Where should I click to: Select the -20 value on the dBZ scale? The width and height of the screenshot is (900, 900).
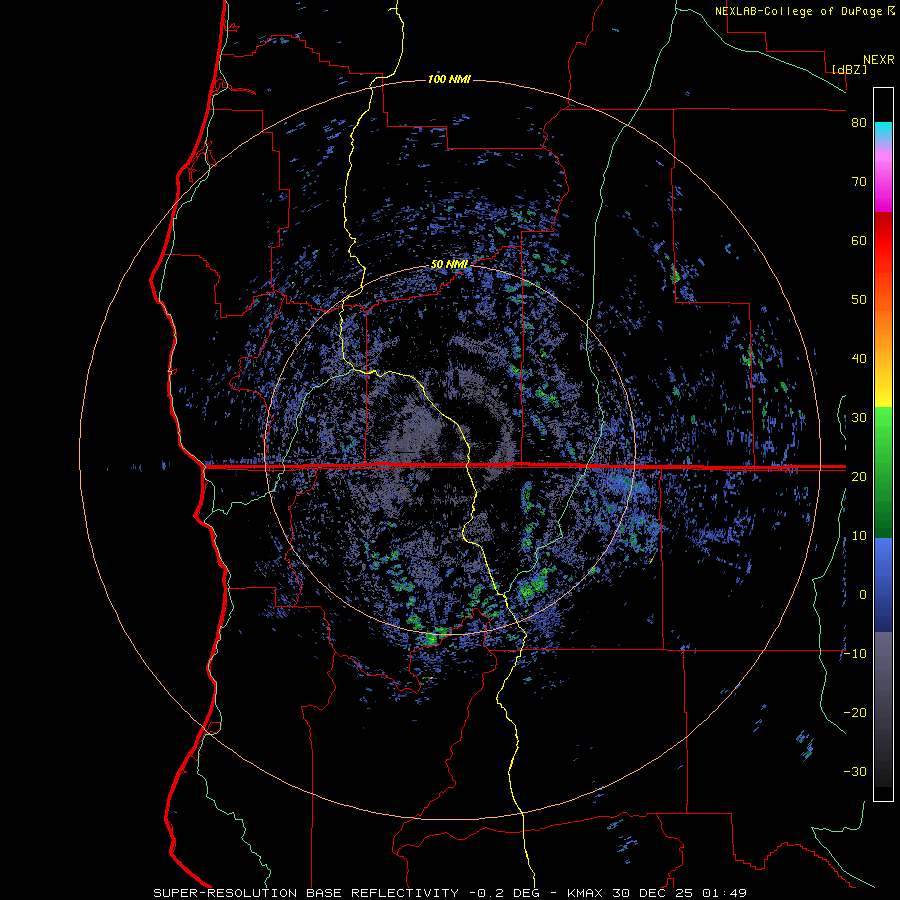pyautogui.click(x=855, y=712)
